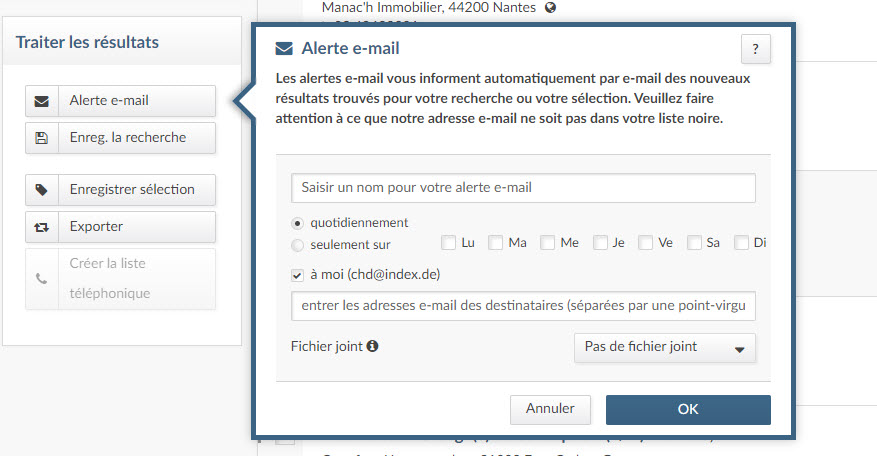This screenshot has width=877, height=456.
Task: Click the tag icon for Enregistrer sélection
Action: click(x=41, y=190)
